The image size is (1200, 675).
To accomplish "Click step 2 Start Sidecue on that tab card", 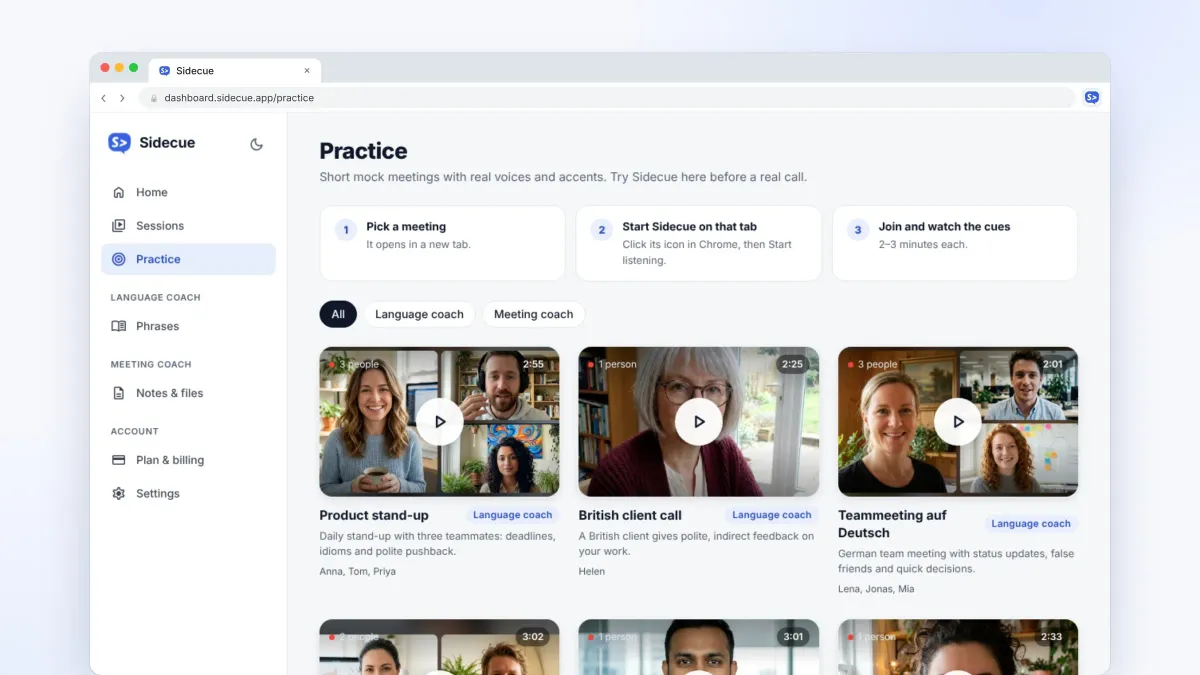I will [x=699, y=243].
